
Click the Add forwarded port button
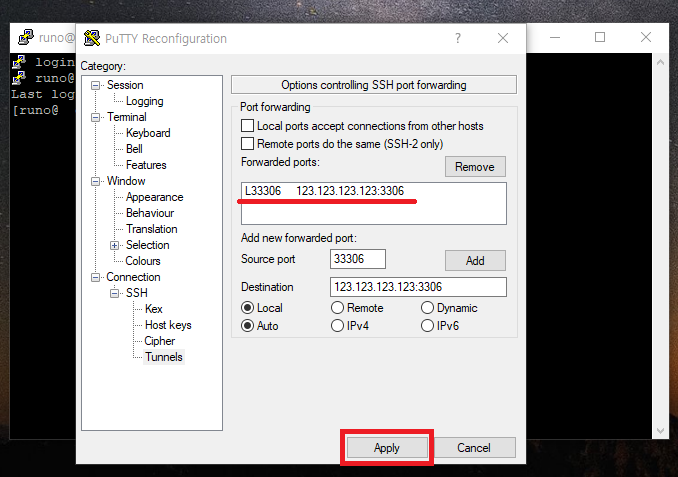coord(475,261)
